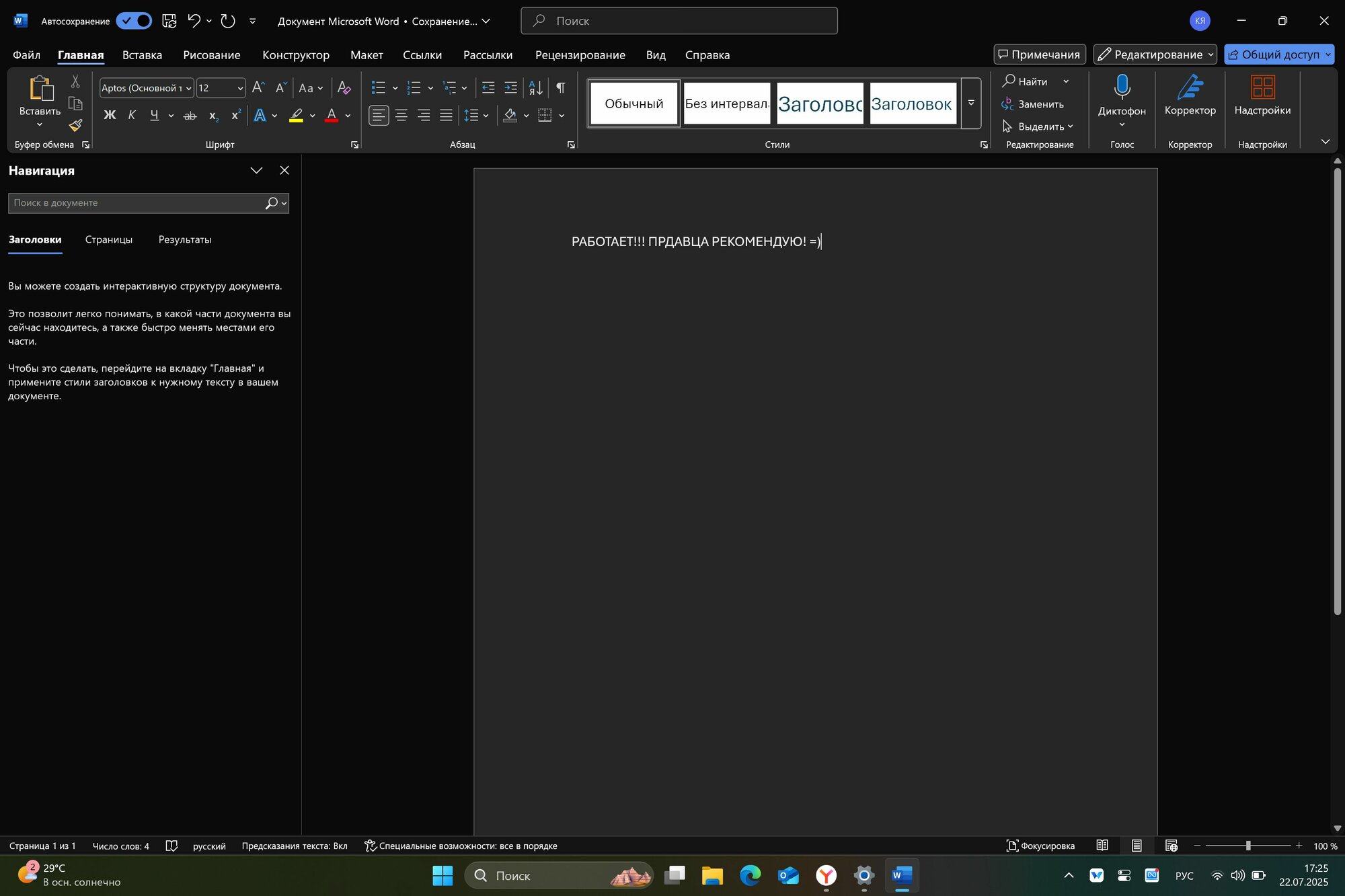Click the yellow highlight color button

coord(296,116)
